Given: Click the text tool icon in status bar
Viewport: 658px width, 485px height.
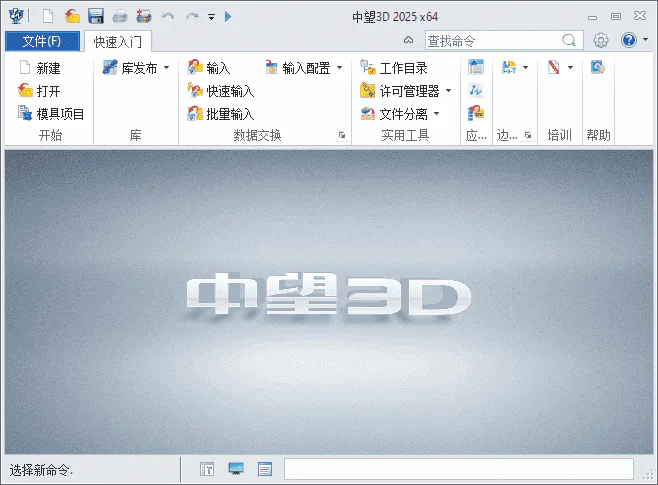Looking at the screenshot, I should tap(207, 469).
